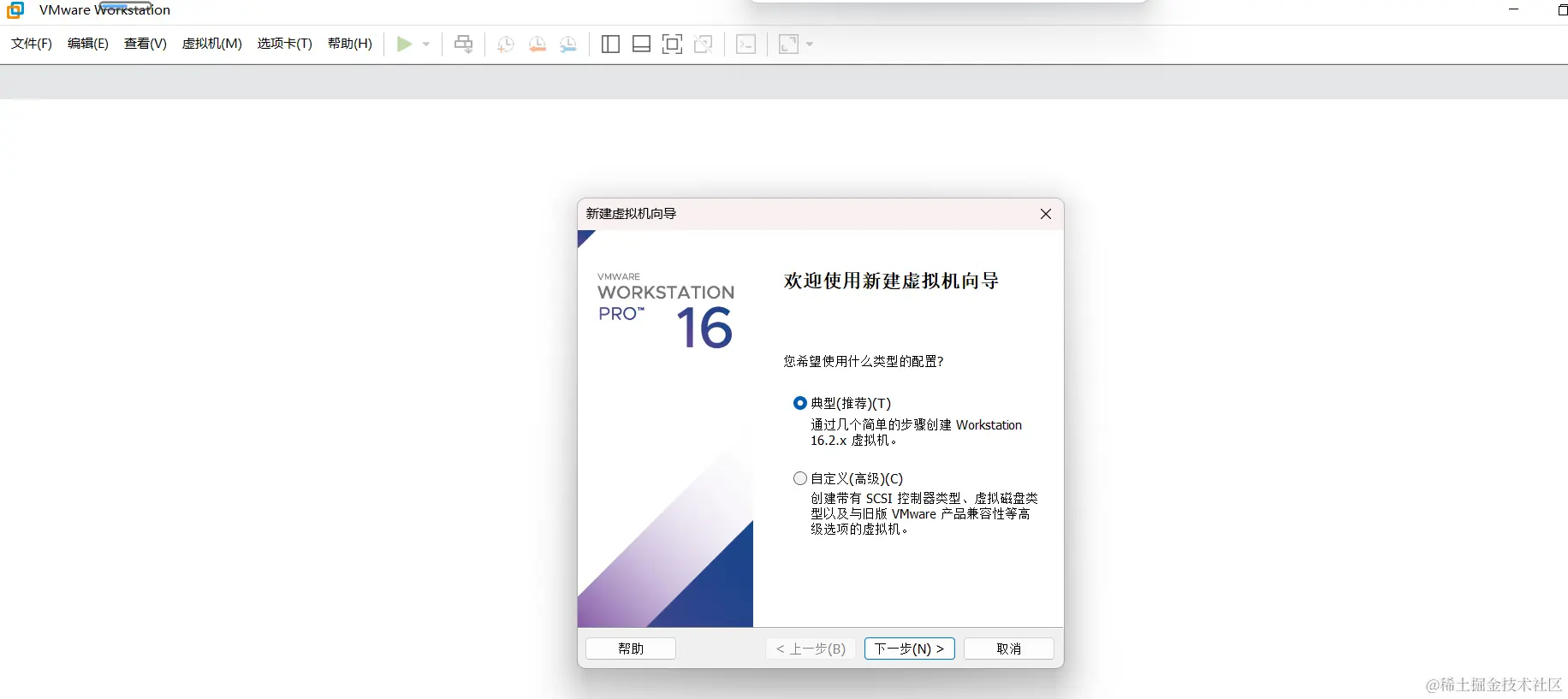Toggle the thumbnail bar panel icon

click(x=641, y=44)
